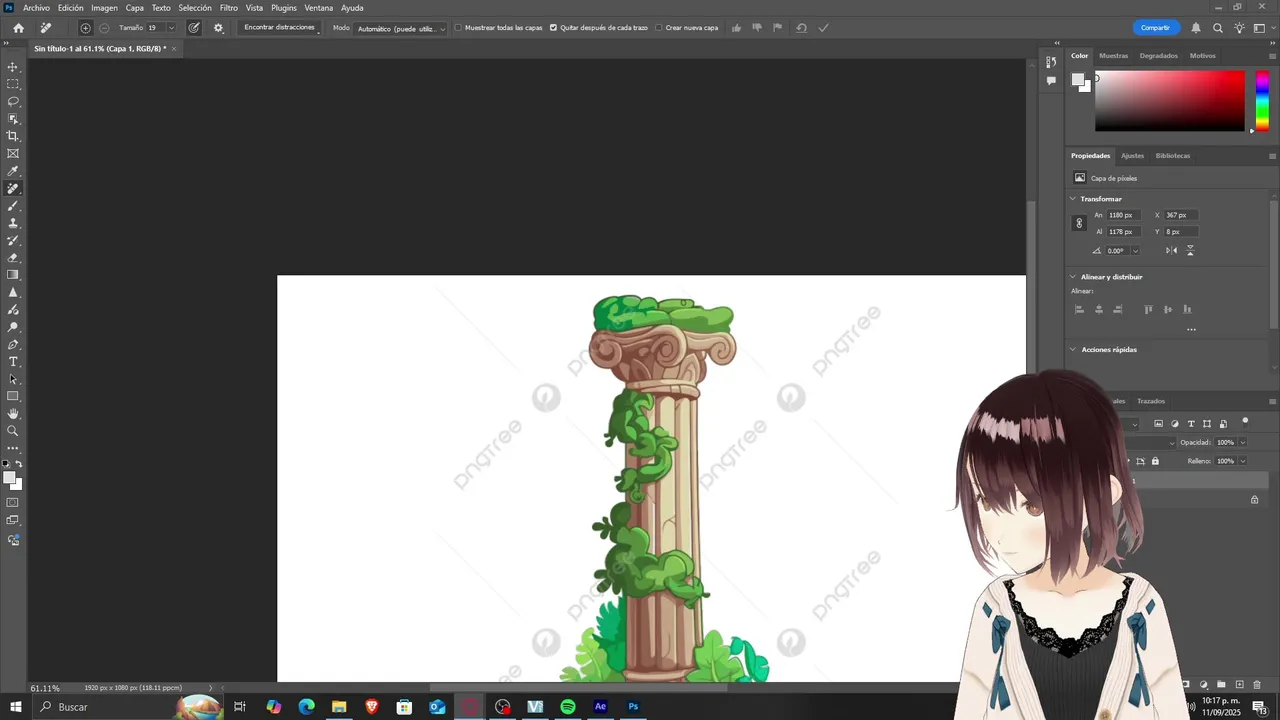The height and width of the screenshot is (720, 1280).
Task: Click the X position input field
Action: pos(1181,215)
